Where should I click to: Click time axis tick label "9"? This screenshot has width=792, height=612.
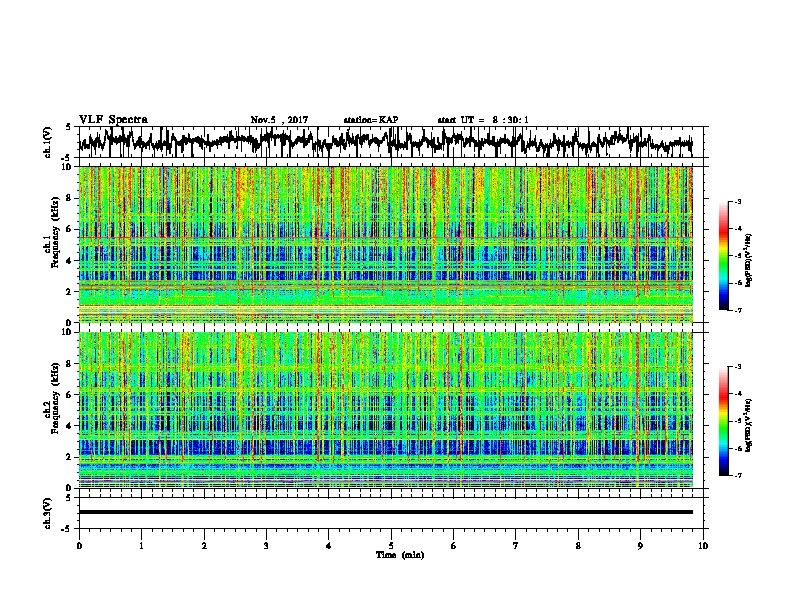[x=640, y=546]
